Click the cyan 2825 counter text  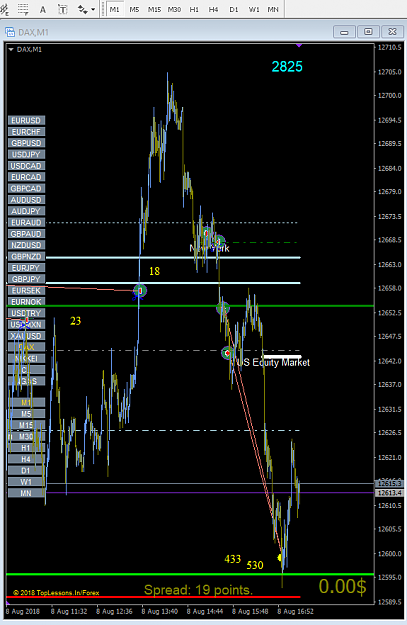coord(287,67)
